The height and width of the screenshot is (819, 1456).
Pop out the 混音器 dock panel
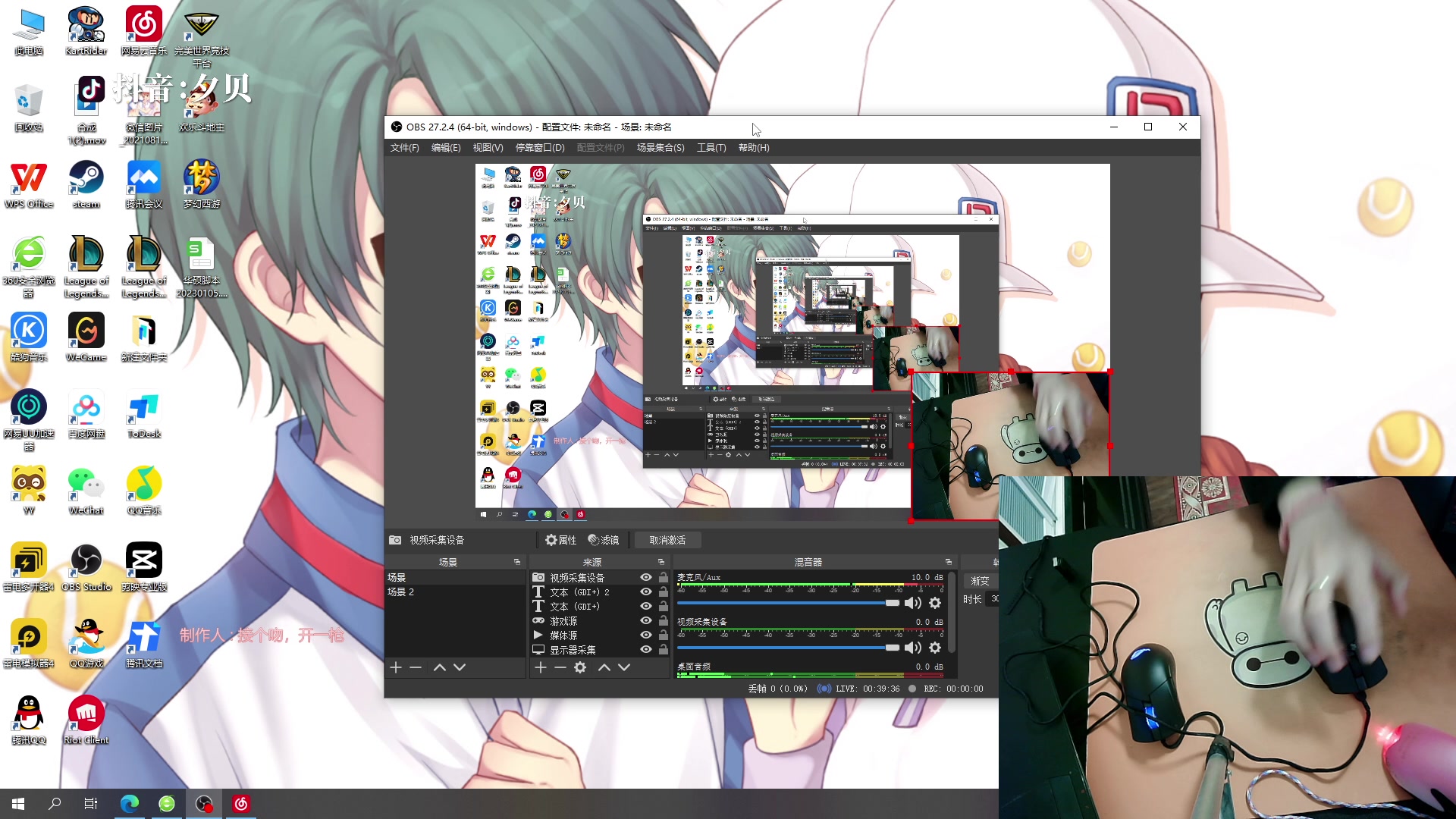point(949,563)
